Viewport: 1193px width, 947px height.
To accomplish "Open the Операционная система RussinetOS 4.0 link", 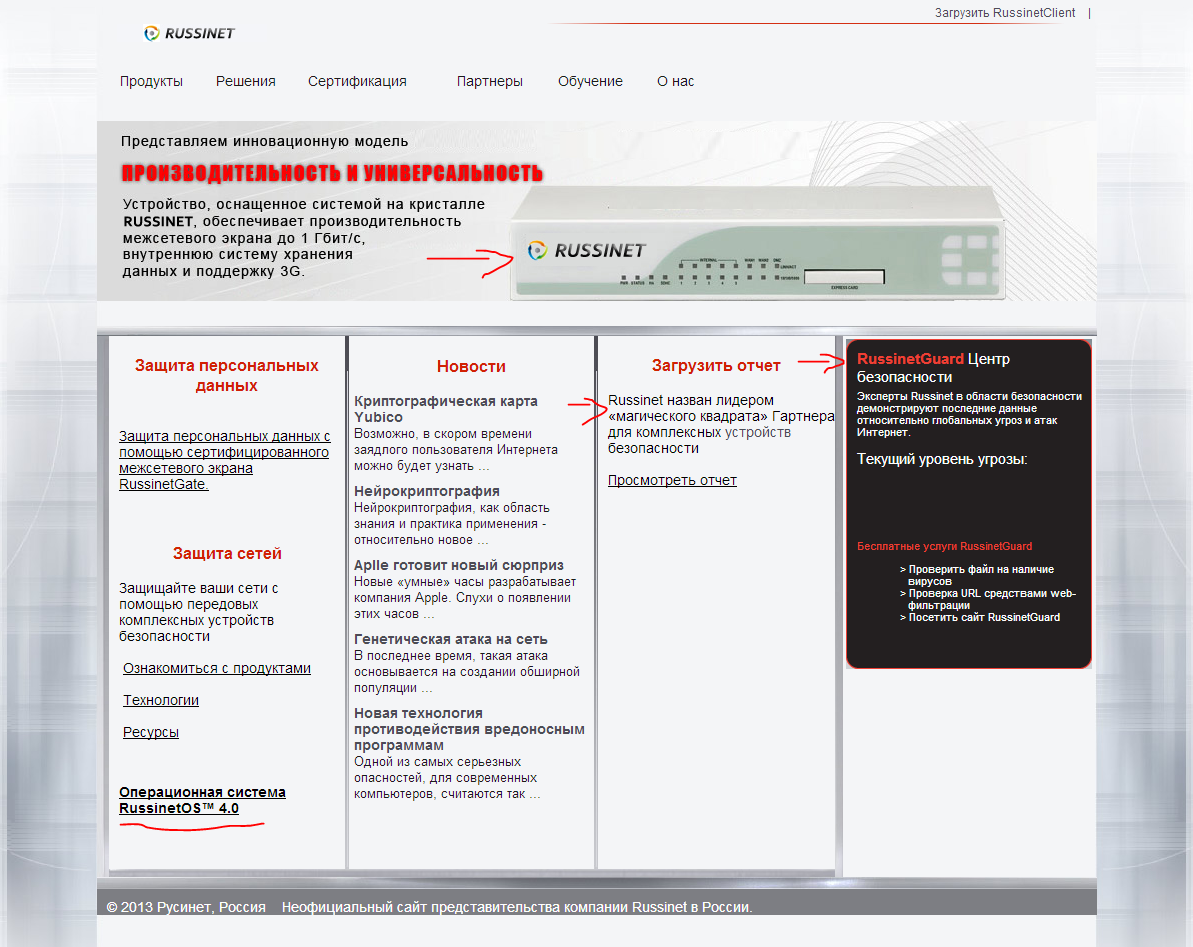I will [x=202, y=800].
